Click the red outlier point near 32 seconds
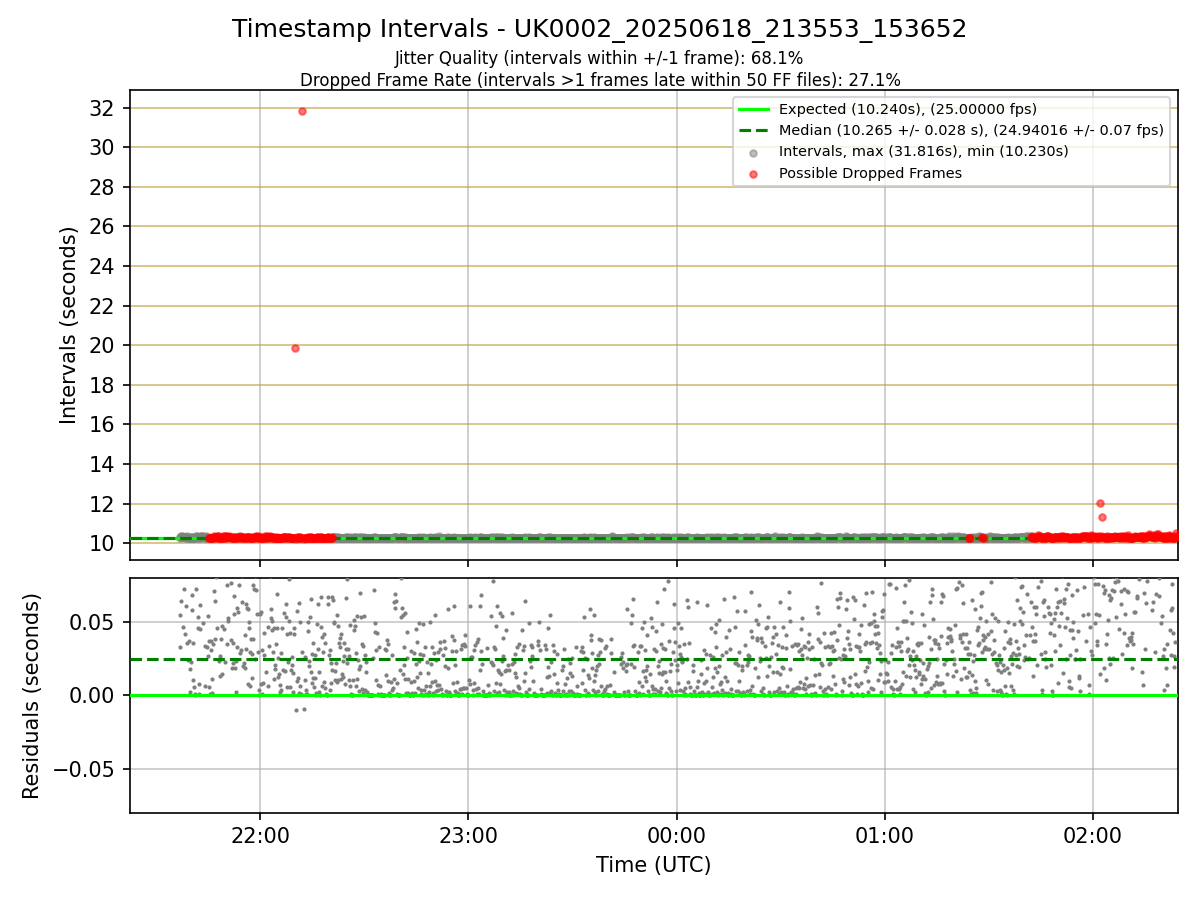1200x900 pixels. pyautogui.click(x=302, y=111)
